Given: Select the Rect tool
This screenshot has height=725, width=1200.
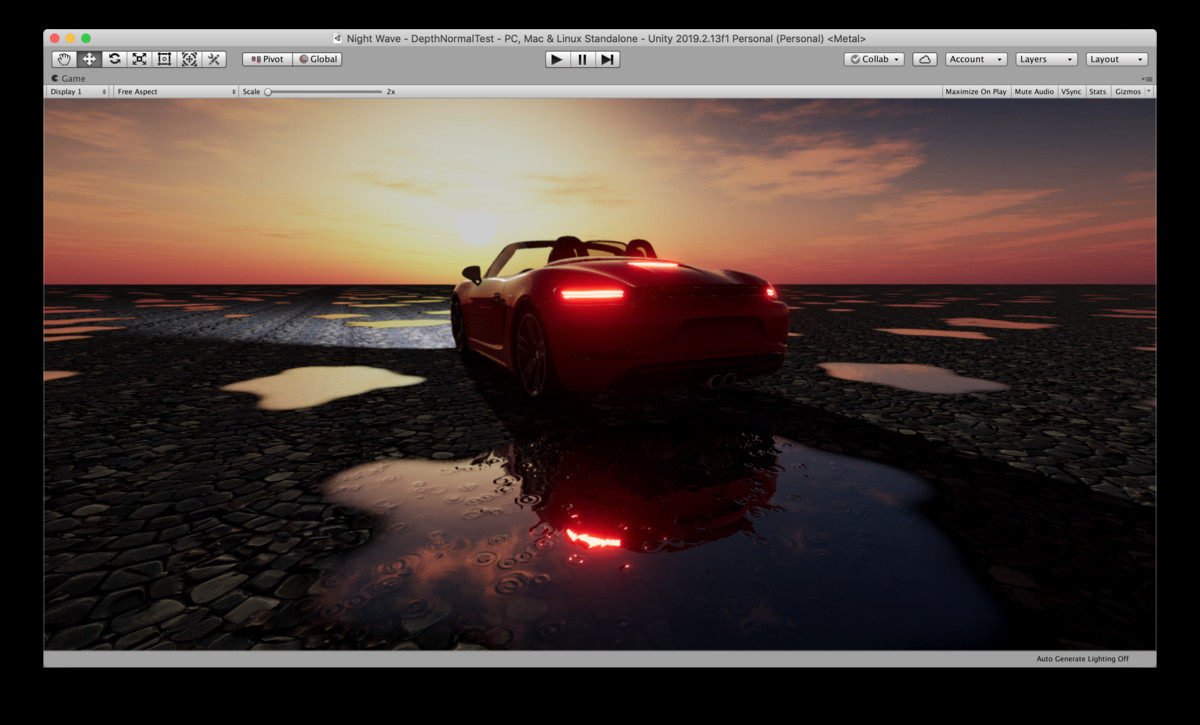Looking at the screenshot, I should pos(163,58).
